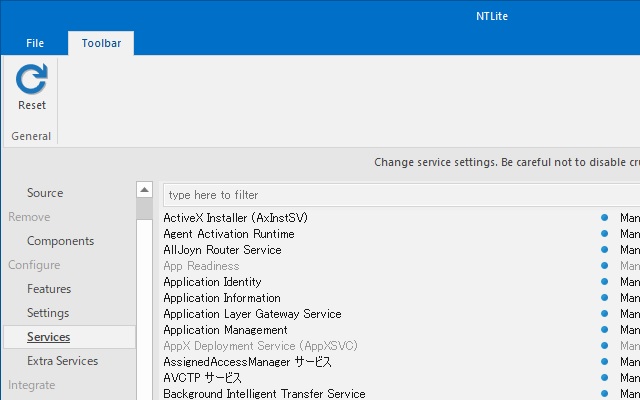640x400 pixels.
Task: Open startup mode dropdown for AllJoyn Router Service
Action: (x=630, y=250)
